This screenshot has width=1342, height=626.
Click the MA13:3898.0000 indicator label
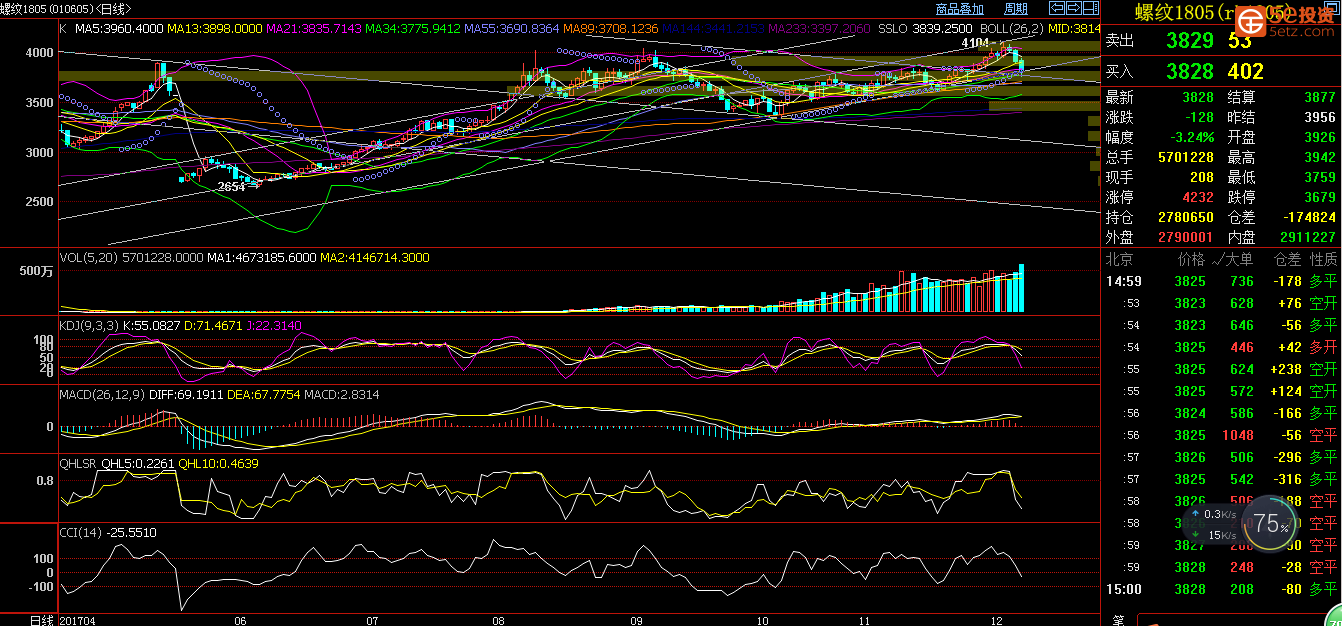pos(214,29)
